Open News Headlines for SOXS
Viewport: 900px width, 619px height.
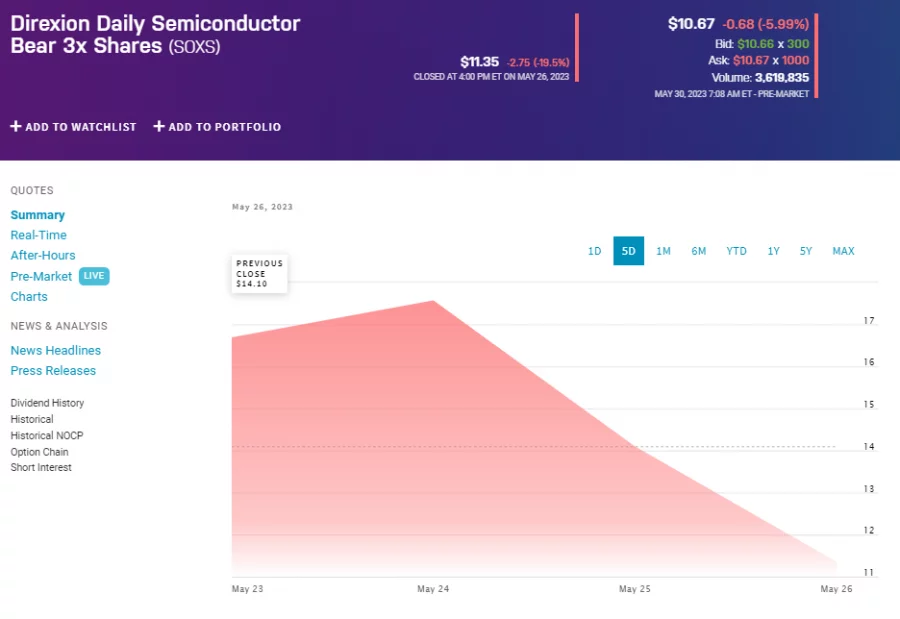55,350
